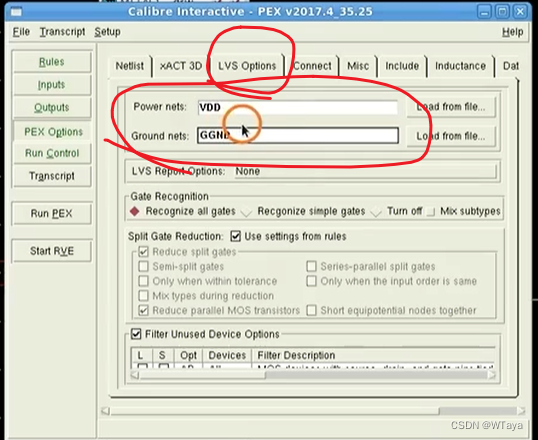The image size is (538, 440).
Task: Toggle Mix types during reduction checkbox
Action: (x=143, y=296)
